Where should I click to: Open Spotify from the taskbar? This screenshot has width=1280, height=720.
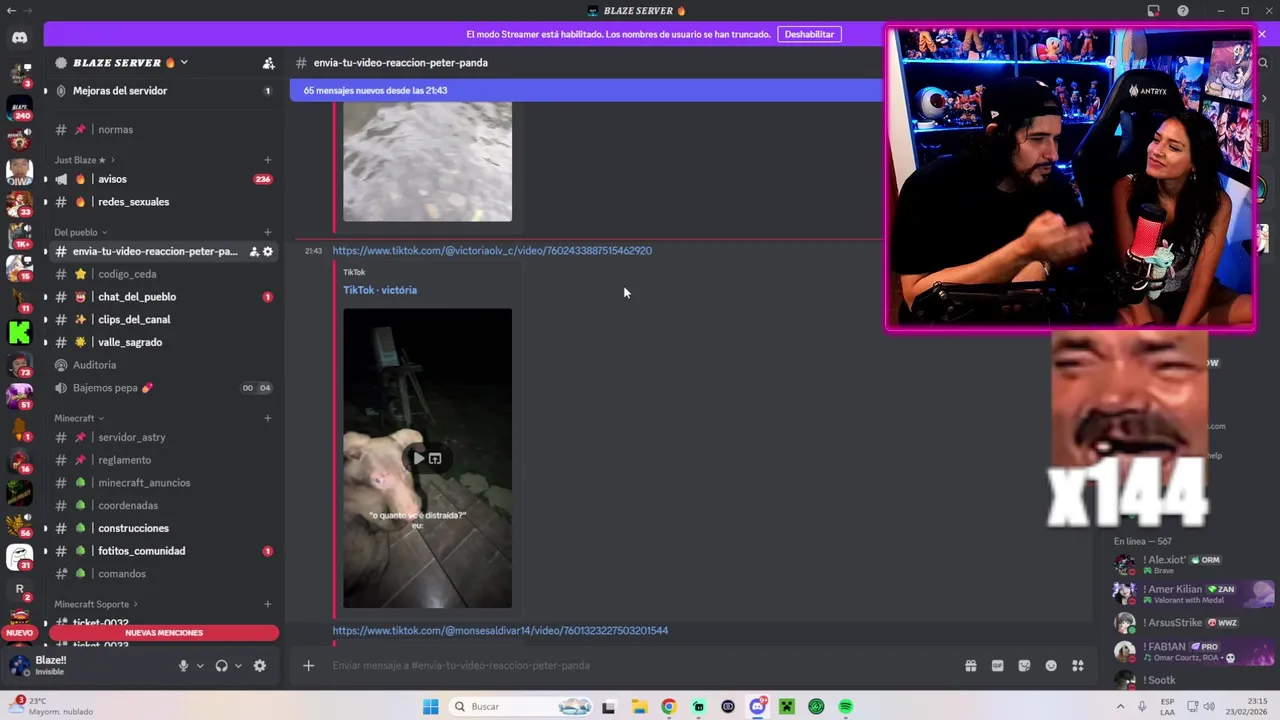846,707
